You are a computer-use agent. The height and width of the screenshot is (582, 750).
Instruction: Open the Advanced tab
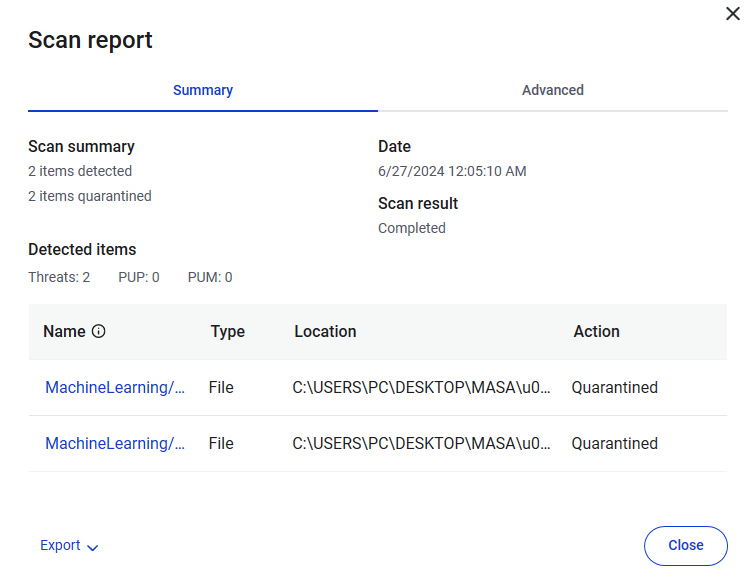coord(552,90)
